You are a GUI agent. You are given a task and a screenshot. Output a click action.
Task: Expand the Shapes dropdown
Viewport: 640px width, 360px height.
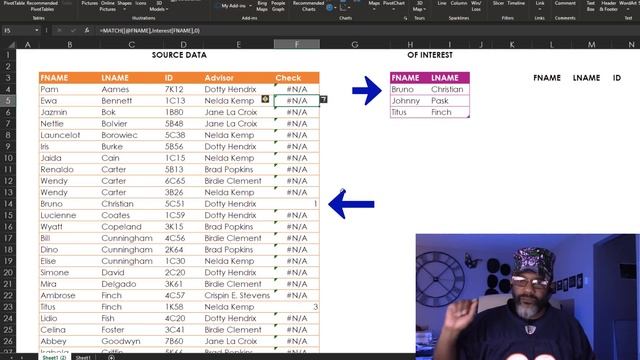(x=124, y=9)
